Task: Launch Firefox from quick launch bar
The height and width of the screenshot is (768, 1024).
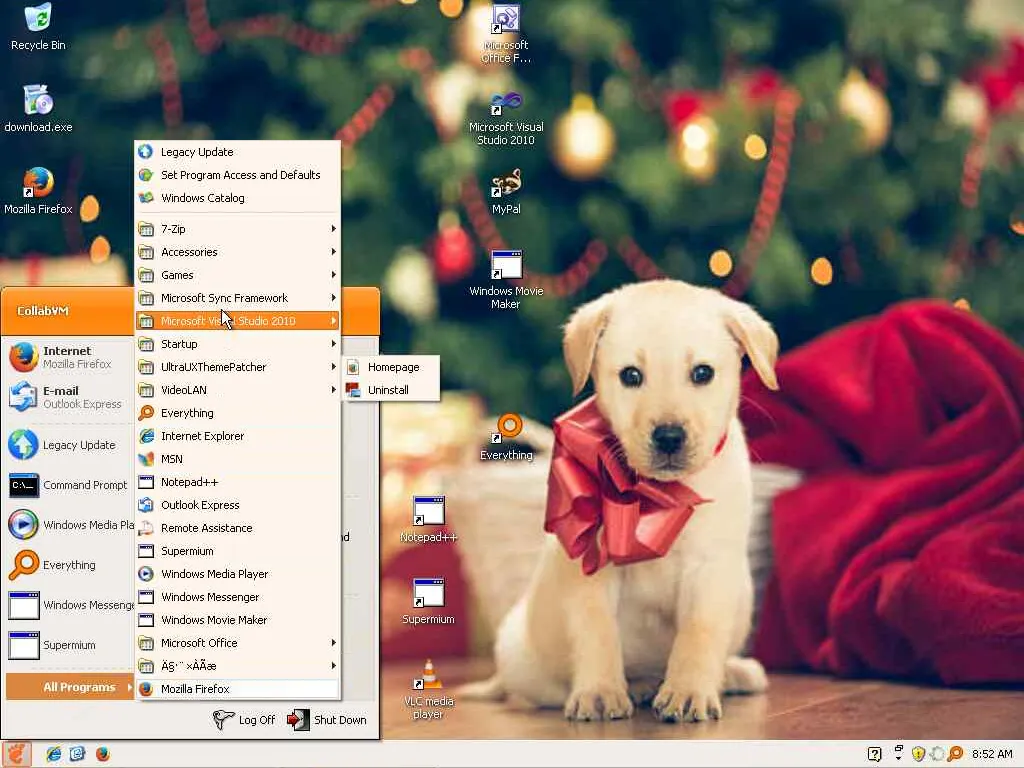Action: tap(103, 754)
